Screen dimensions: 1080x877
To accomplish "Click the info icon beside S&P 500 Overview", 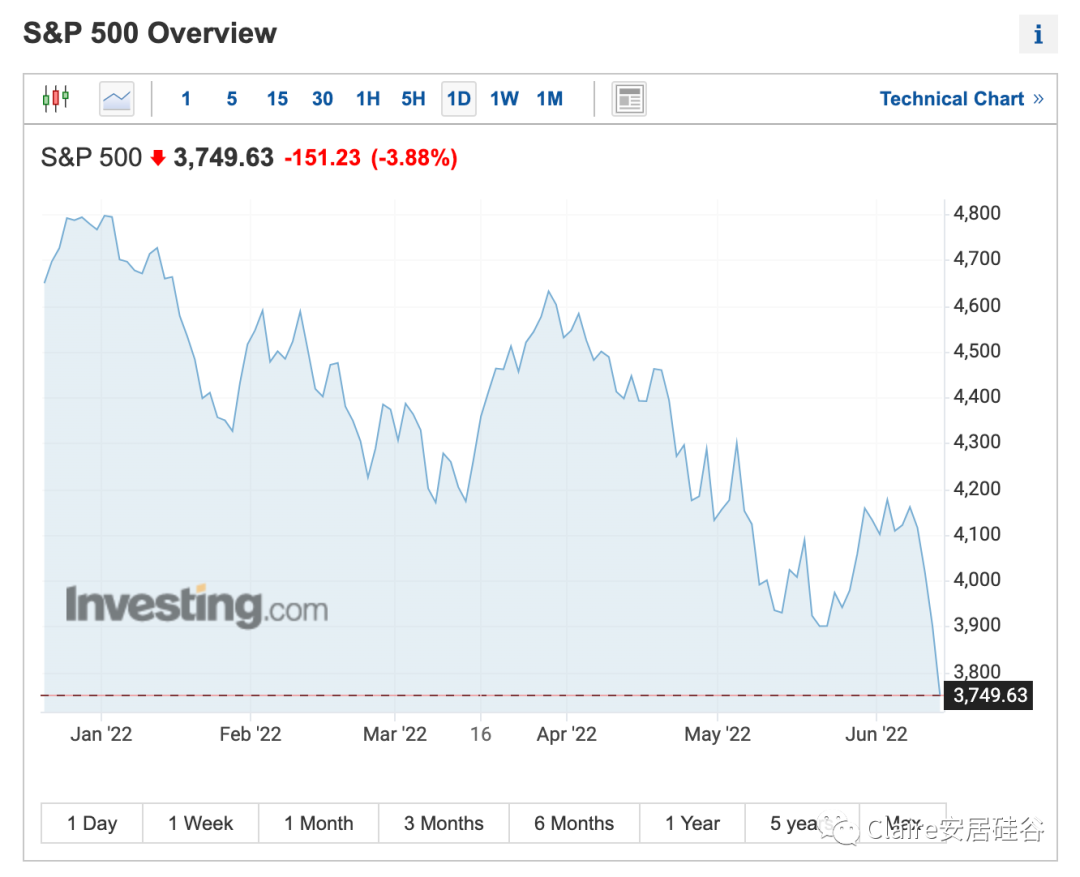I will click(x=1038, y=35).
